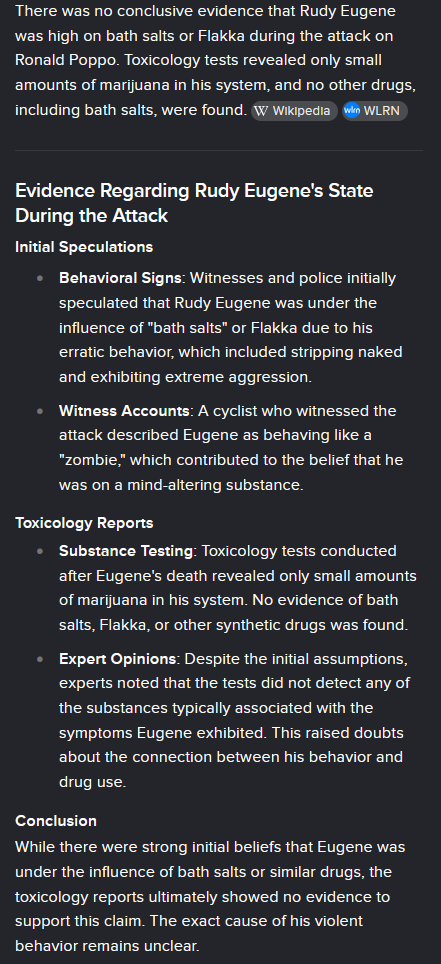This screenshot has width=441, height=964.
Task: Select the Evidence Regarding Rudy Eugene's State heading
Action: (194, 203)
